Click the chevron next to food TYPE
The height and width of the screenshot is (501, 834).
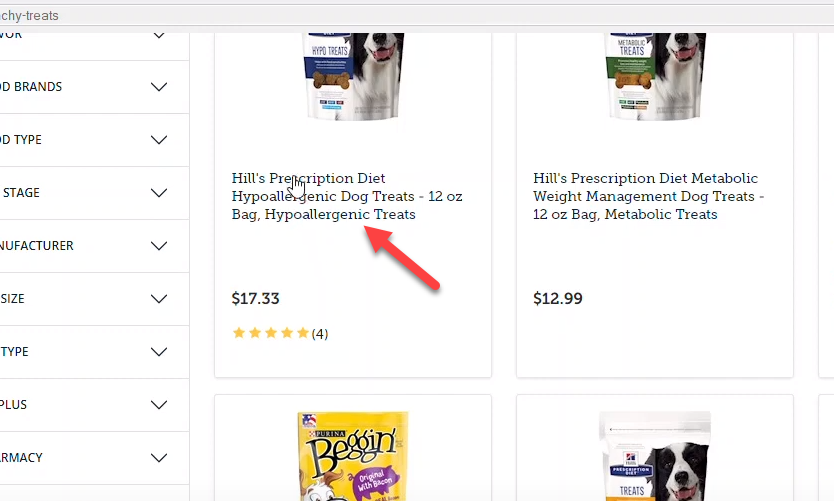[159, 140]
